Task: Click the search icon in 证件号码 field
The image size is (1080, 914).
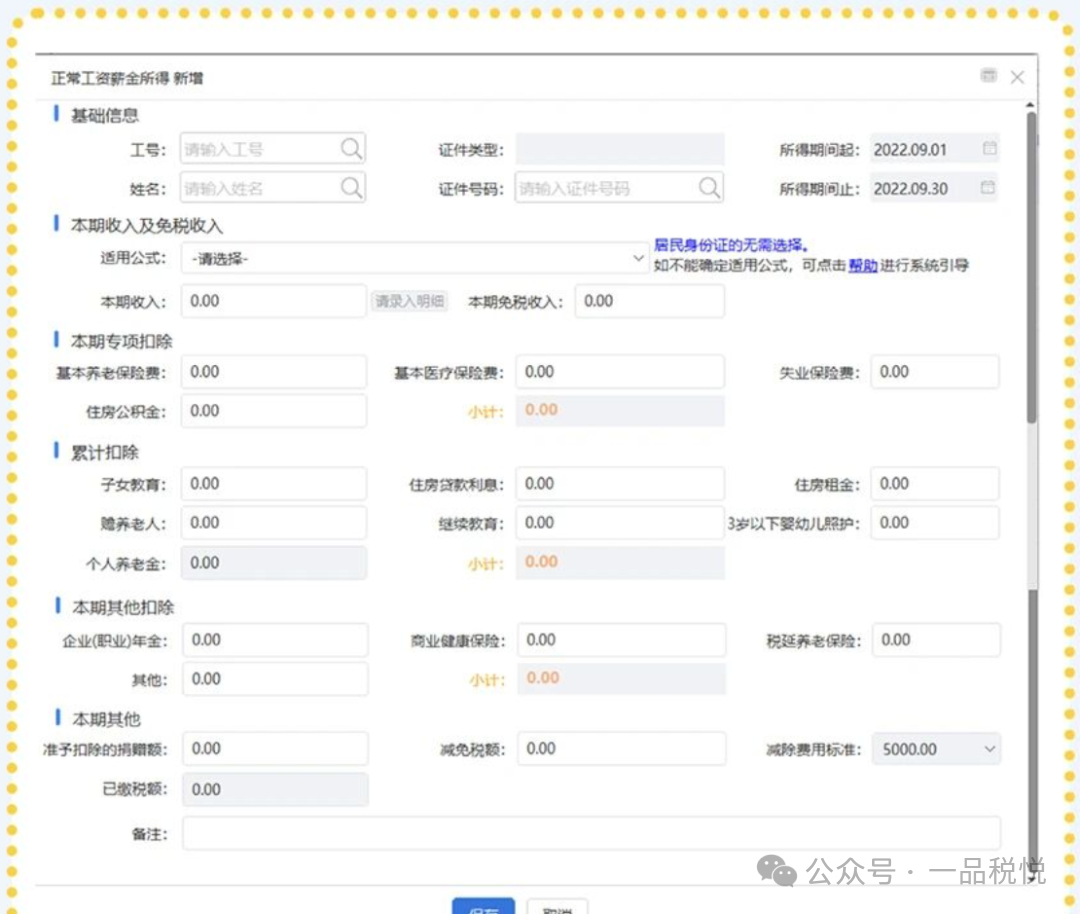Action: [x=708, y=188]
